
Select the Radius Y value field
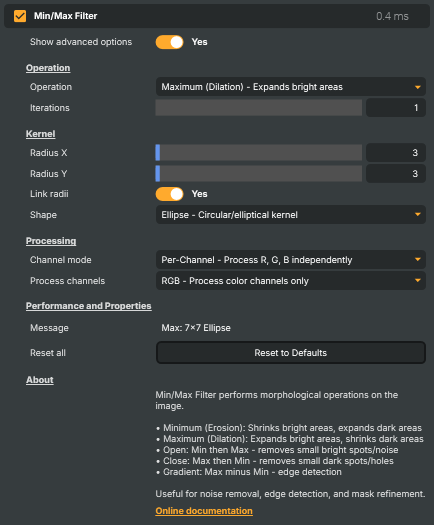(x=396, y=174)
